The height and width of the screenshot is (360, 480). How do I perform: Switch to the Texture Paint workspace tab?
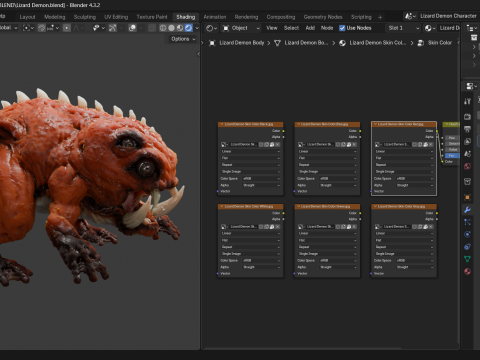[152, 17]
